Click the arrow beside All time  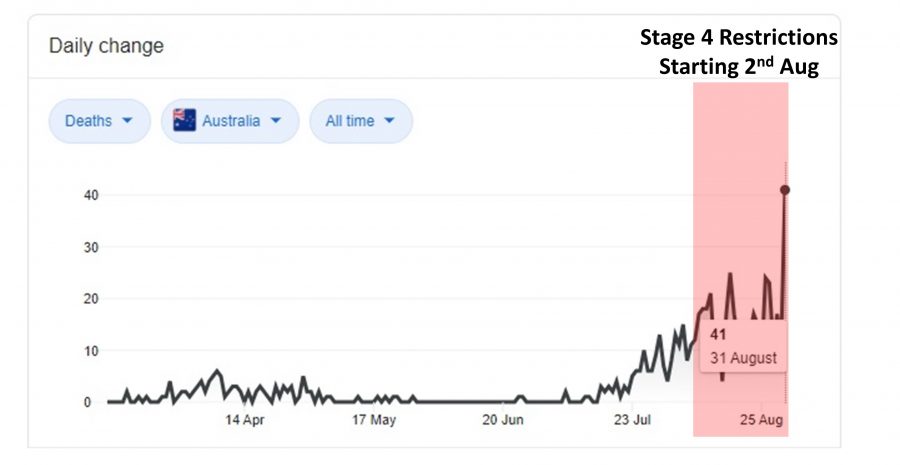pos(389,121)
